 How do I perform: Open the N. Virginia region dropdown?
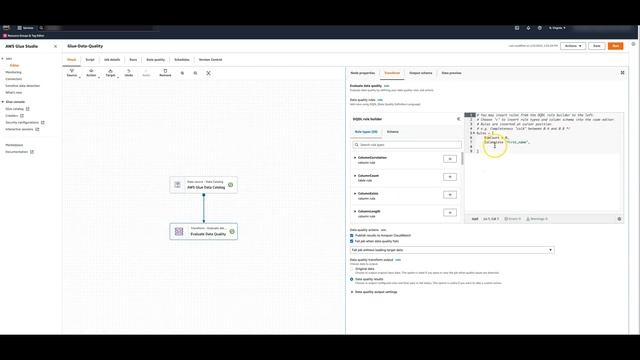point(557,28)
